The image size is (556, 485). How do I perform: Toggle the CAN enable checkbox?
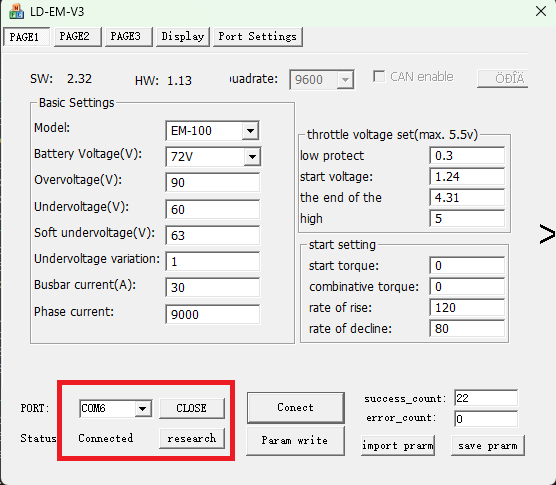(x=379, y=77)
